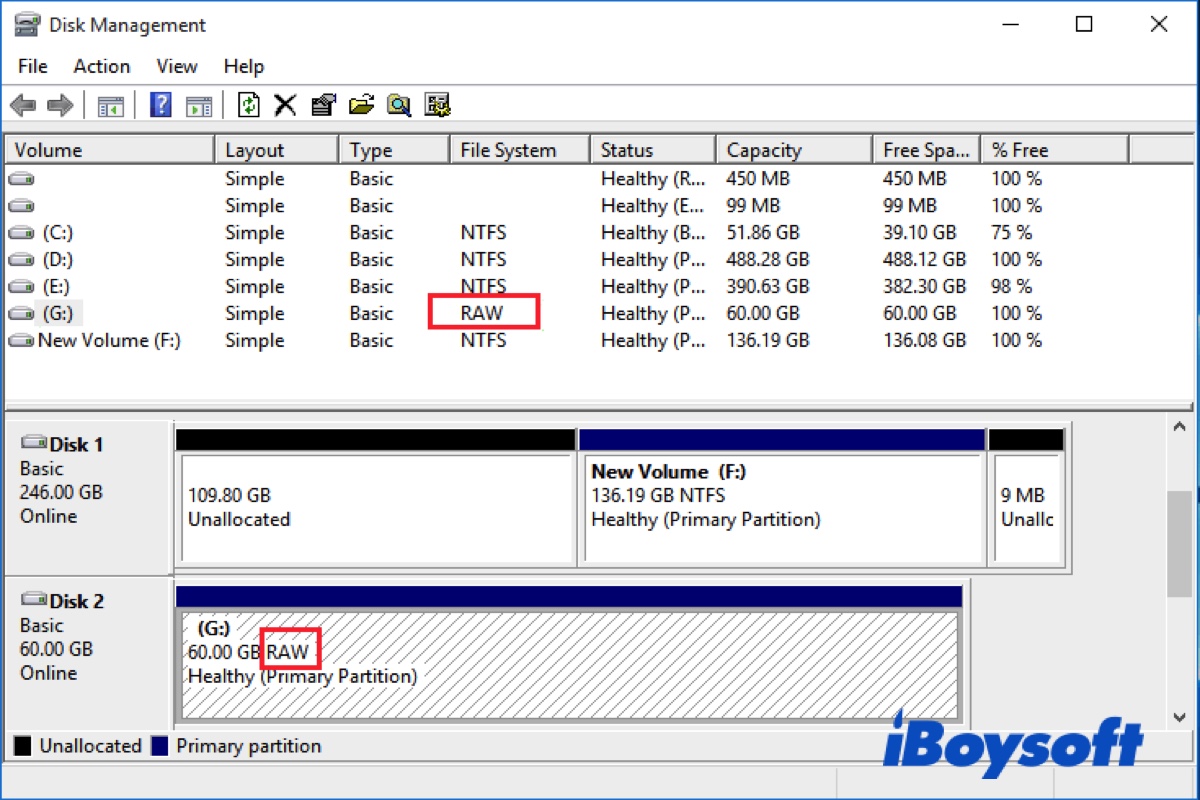Click the open folder toolbar icon
Image resolution: width=1200 pixels, height=800 pixels.
[x=361, y=105]
